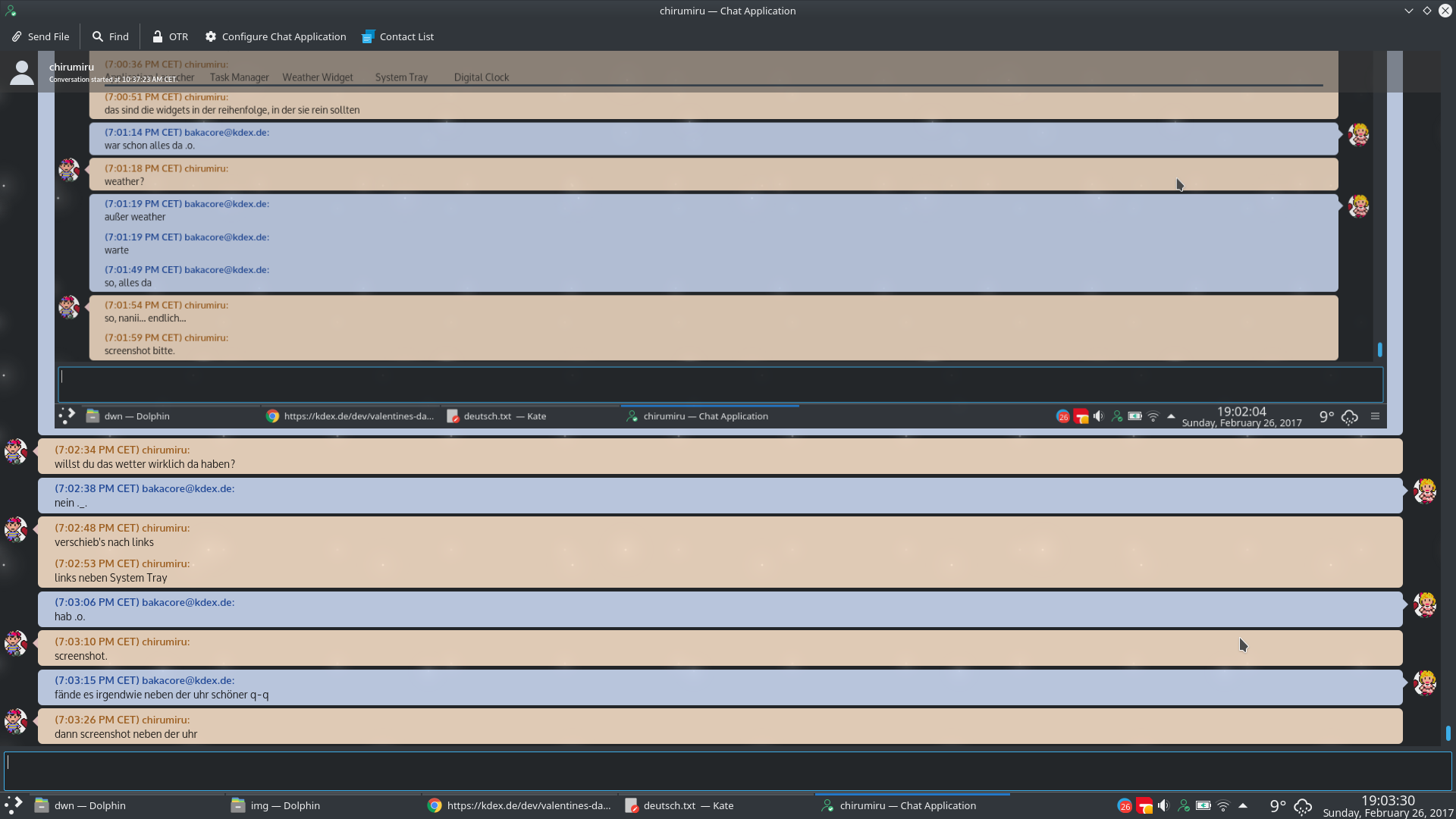Click chirumiru's avatar beside the 7:02:34 PM message
This screenshot has width=1456, height=819.
point(16,451)
